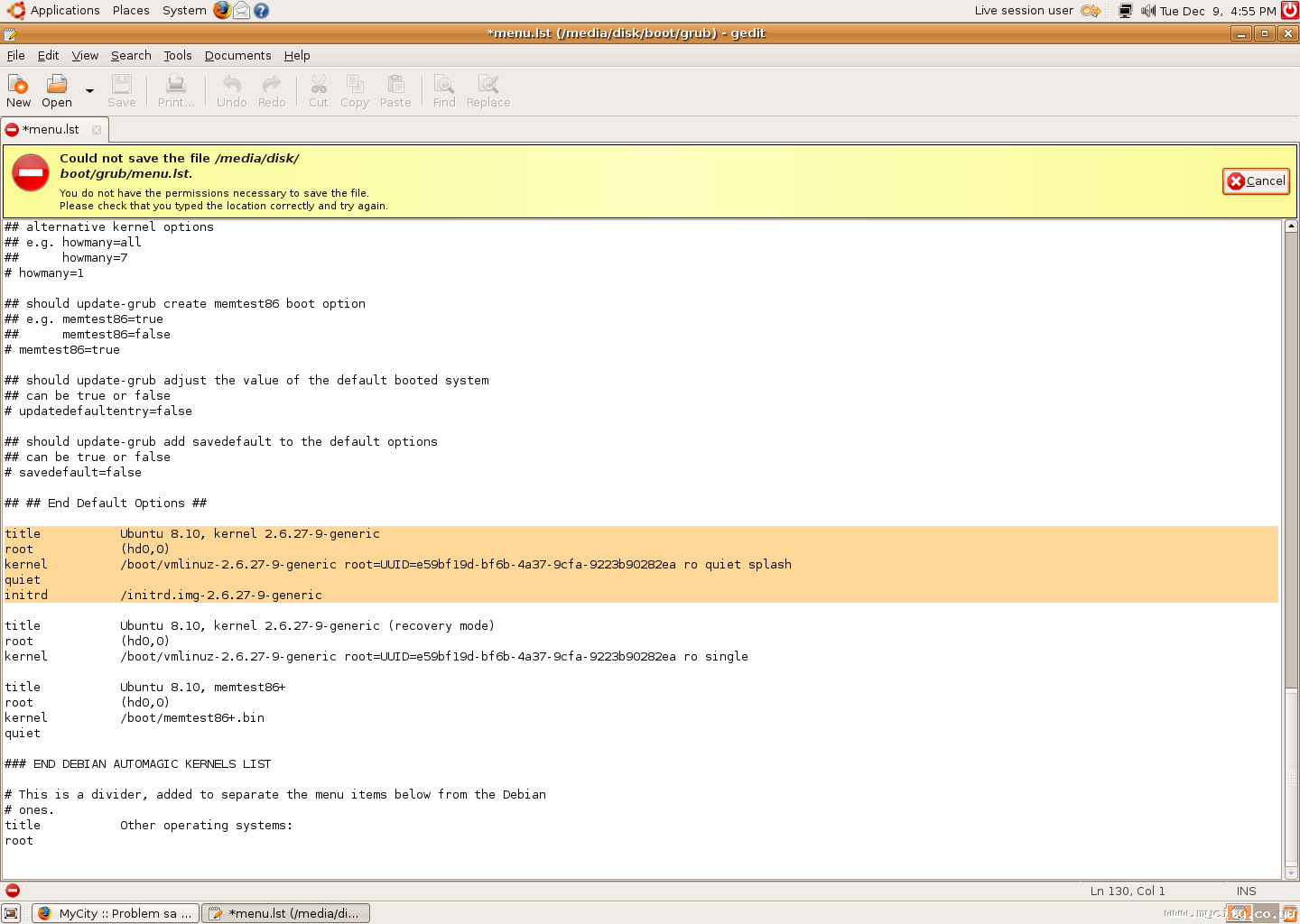The width and height of the screenshot is (1300, 924).
Task: Open the File menu
Action: 16,55
